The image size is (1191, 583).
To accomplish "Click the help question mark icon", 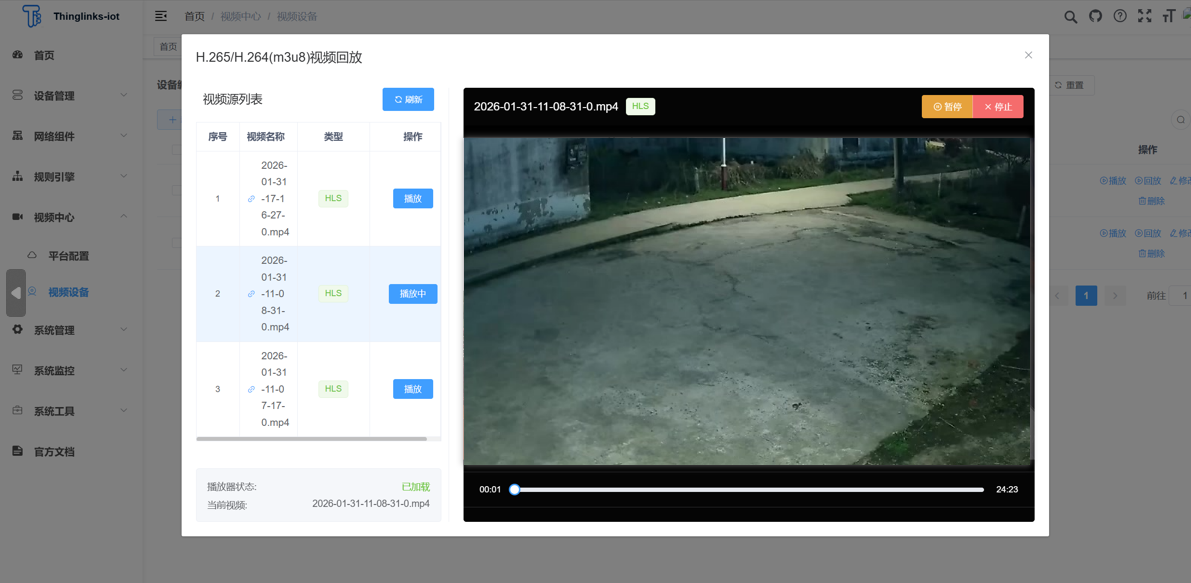I will [x=1120, y=16].
